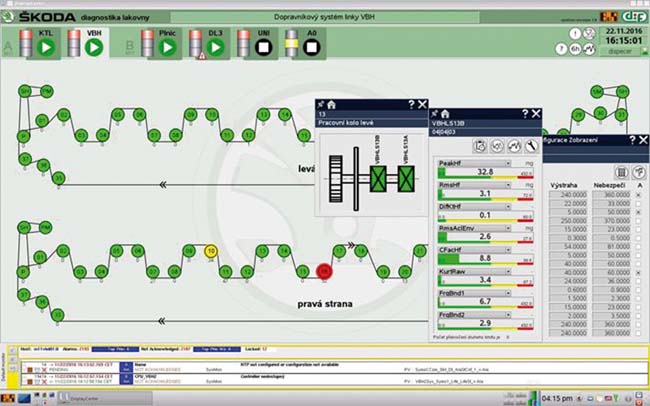
Task: Click the 04:15 pm taskbar clock
Action: tap(557, 399)
